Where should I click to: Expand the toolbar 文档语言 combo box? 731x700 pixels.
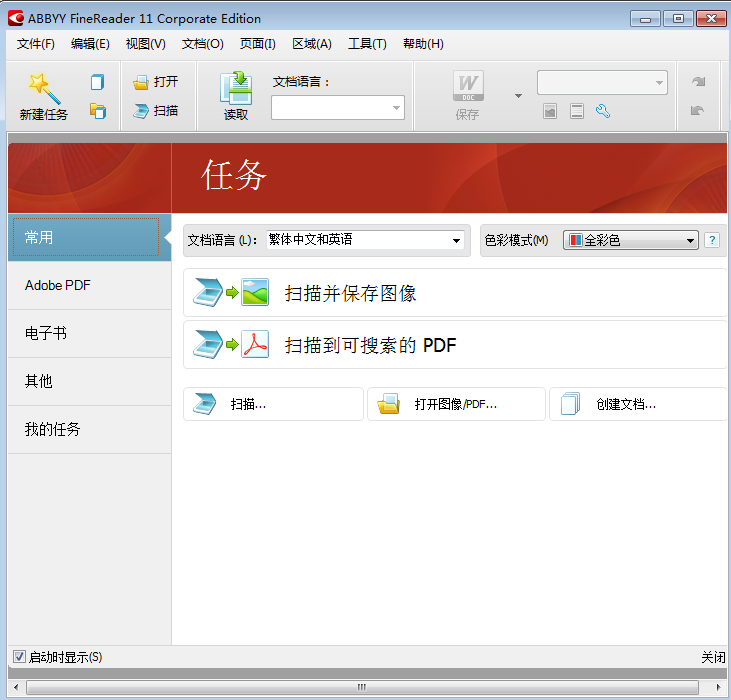coord(396,108)
